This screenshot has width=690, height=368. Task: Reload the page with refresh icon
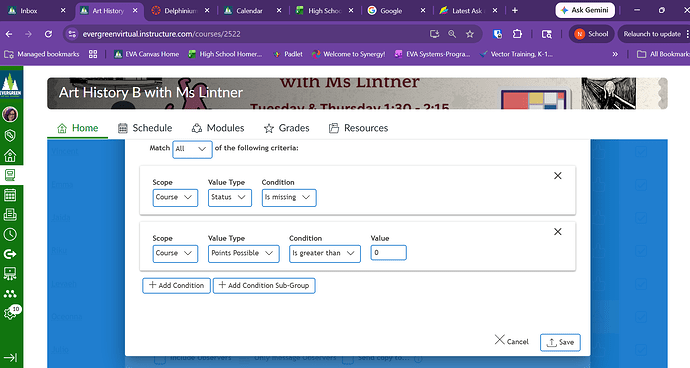[48, 34]
